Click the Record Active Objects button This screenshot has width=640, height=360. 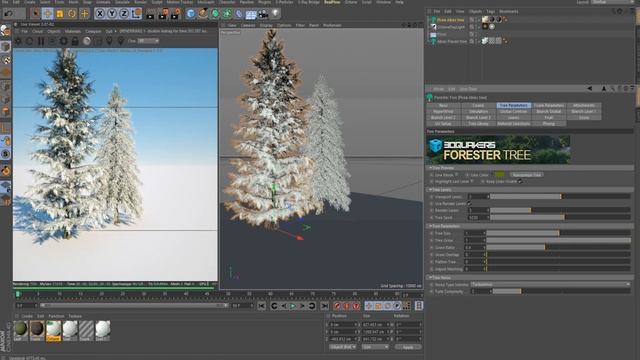[337, 306]
